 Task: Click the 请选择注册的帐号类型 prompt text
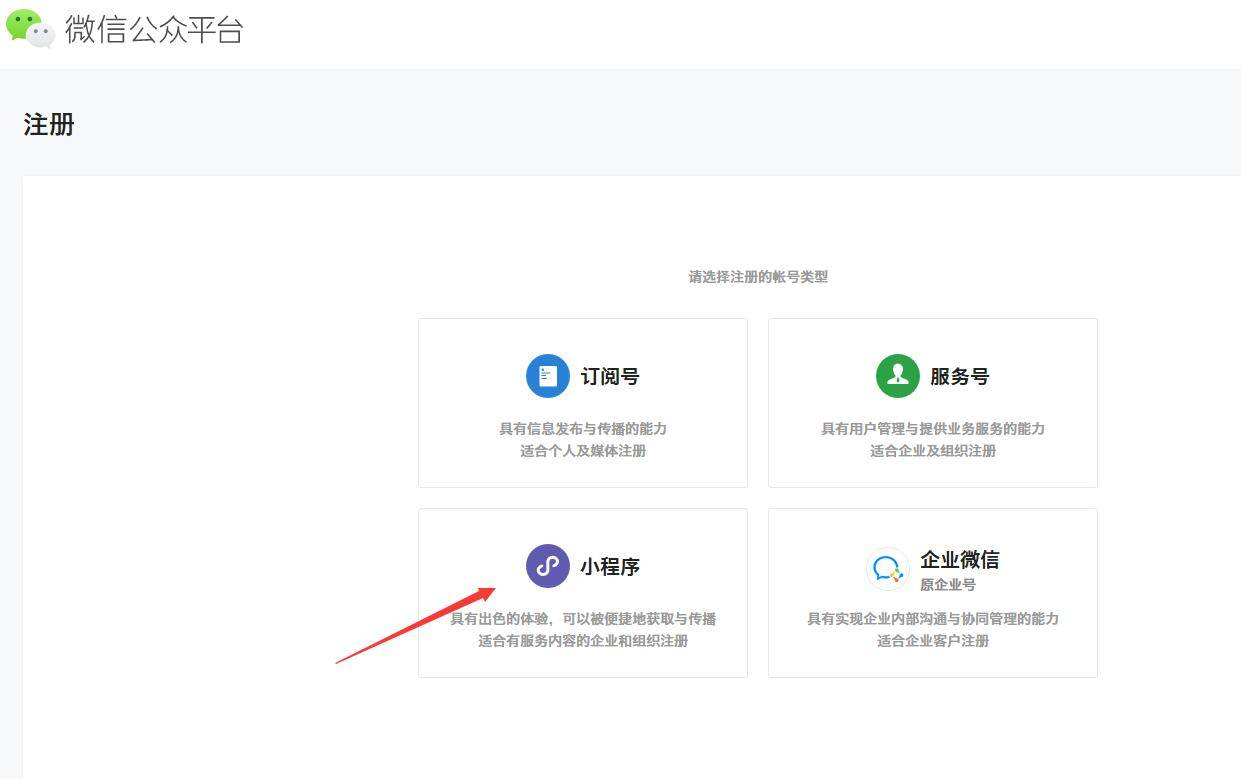(758, 277)
